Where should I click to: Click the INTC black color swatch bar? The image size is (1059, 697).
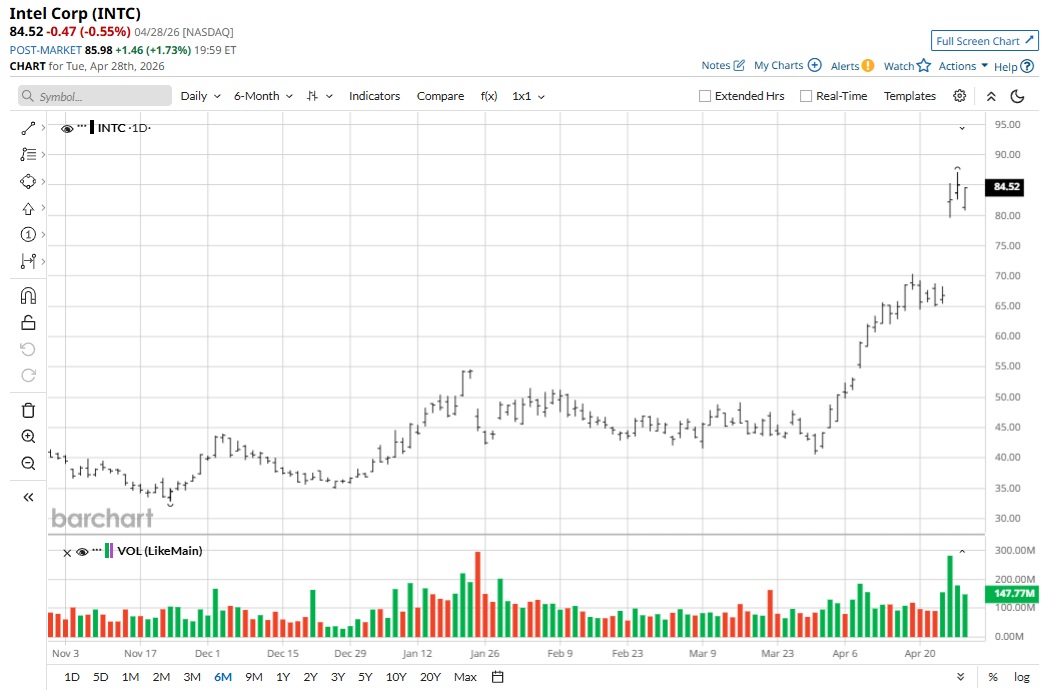93,128
